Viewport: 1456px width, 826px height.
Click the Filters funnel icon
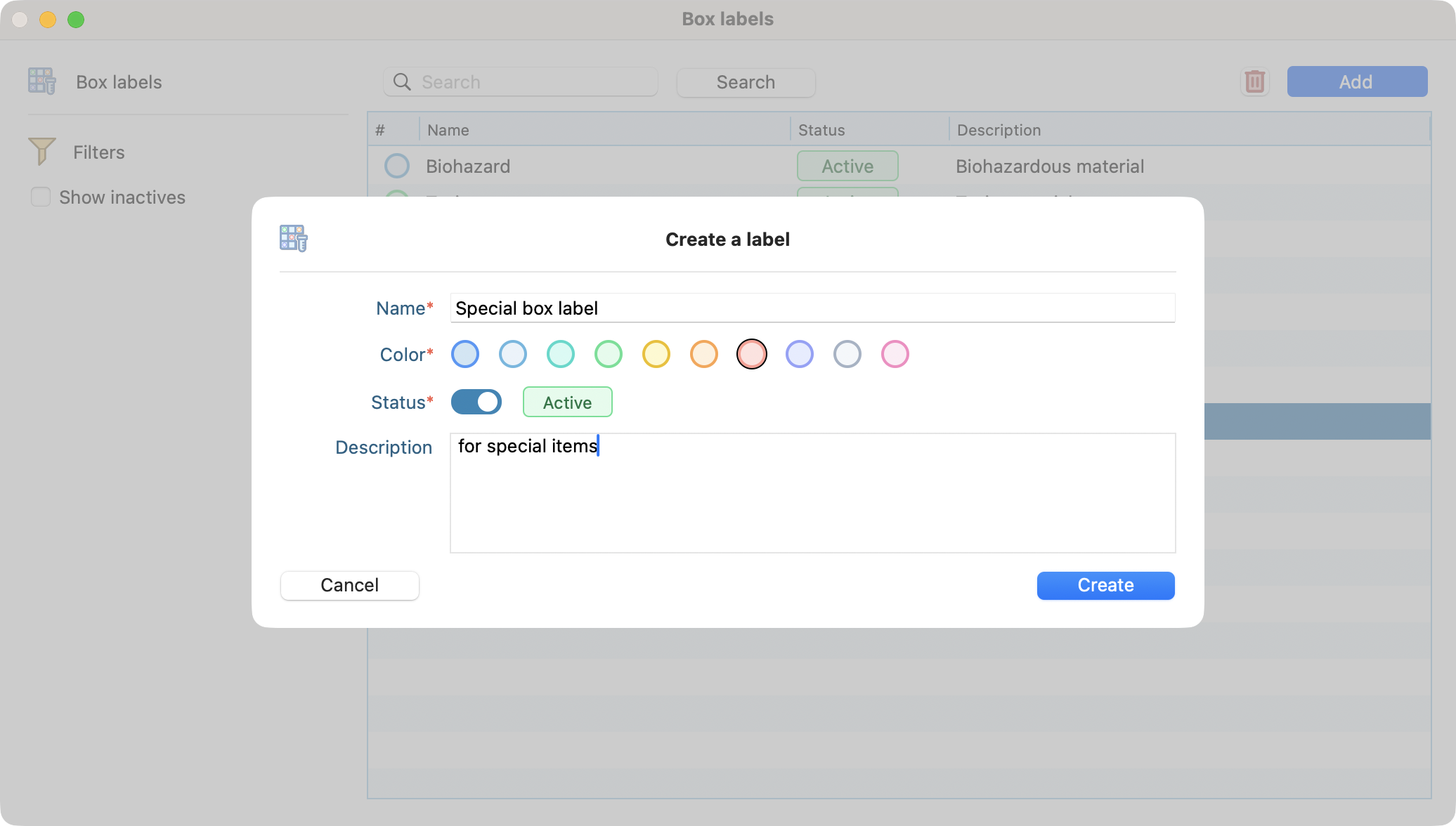point(41,151)
